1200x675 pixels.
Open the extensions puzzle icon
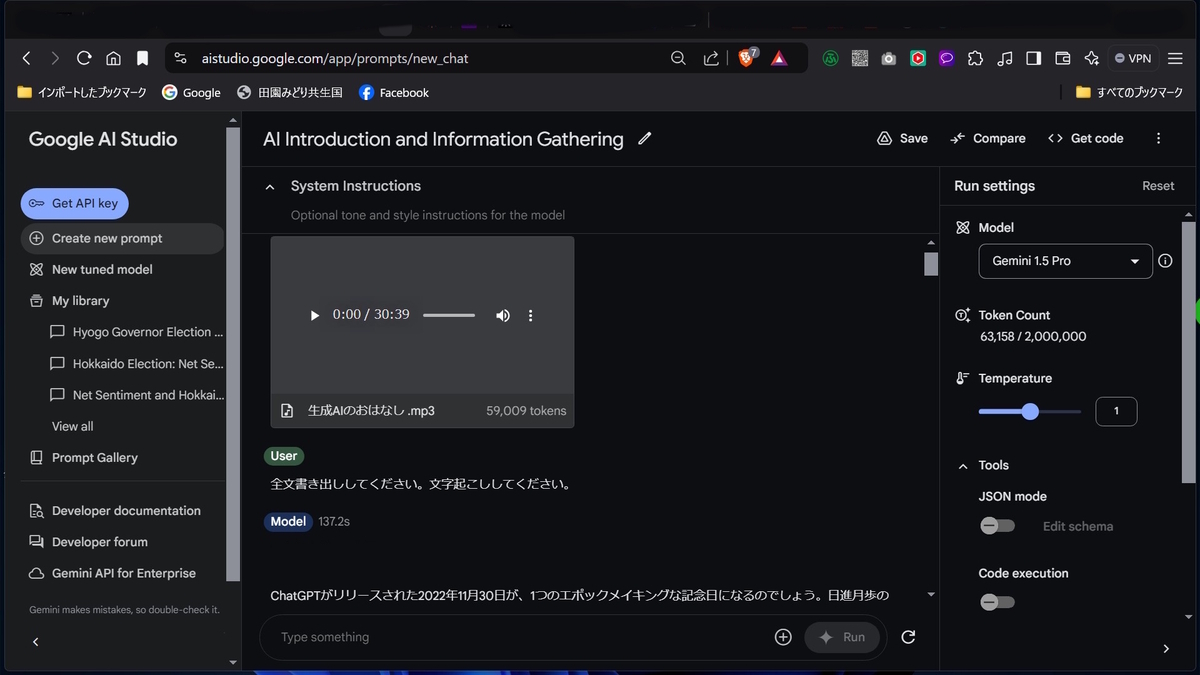point(975,58)
